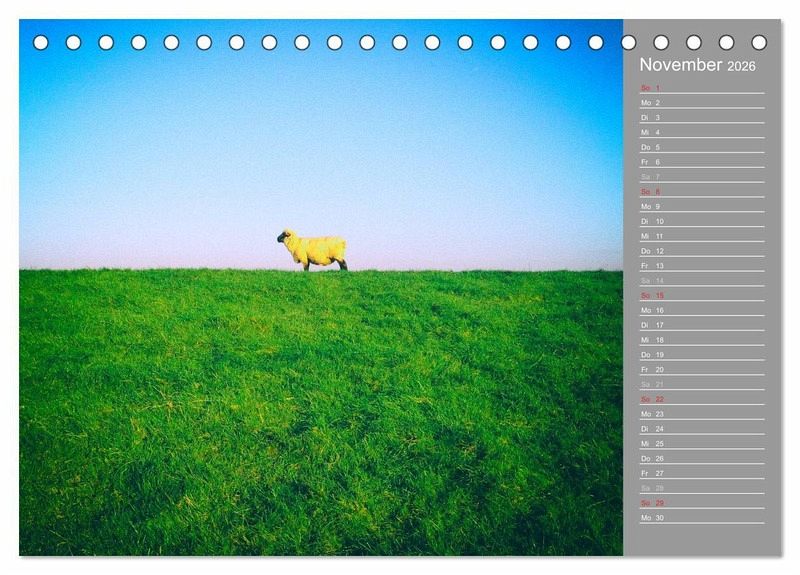Click the Mi 4 calendar line
This screenshot has height=575, width=800.
coord(701,132)
